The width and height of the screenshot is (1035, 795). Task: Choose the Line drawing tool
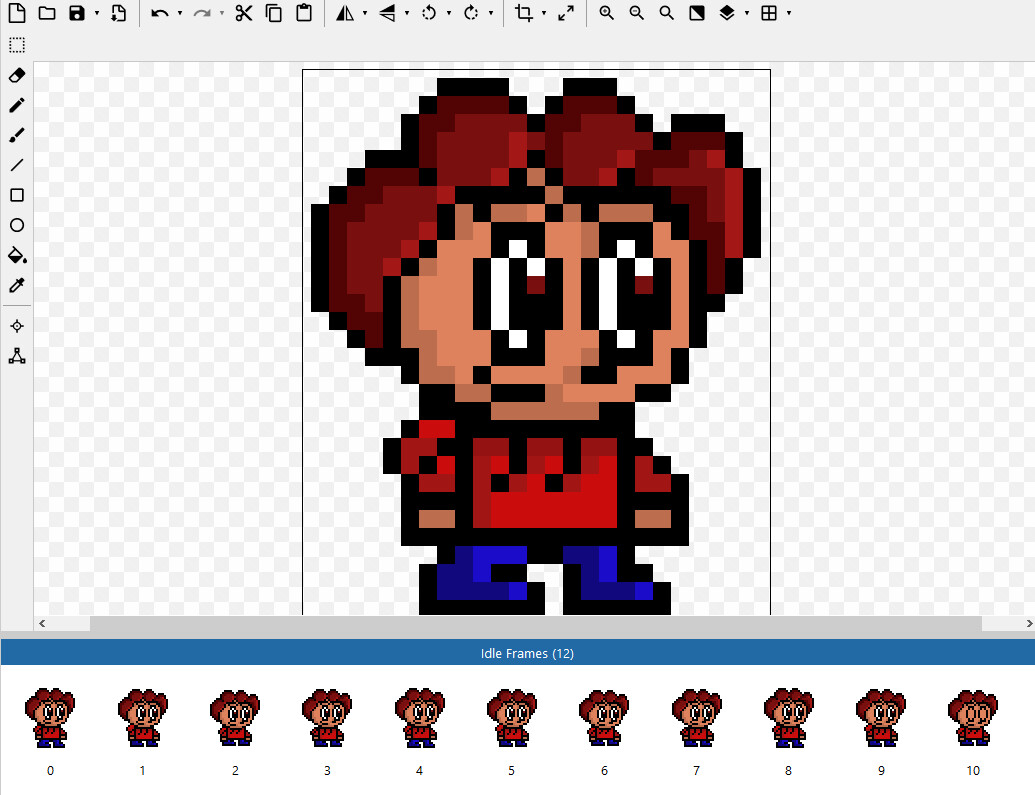click(x=16, y=165)
